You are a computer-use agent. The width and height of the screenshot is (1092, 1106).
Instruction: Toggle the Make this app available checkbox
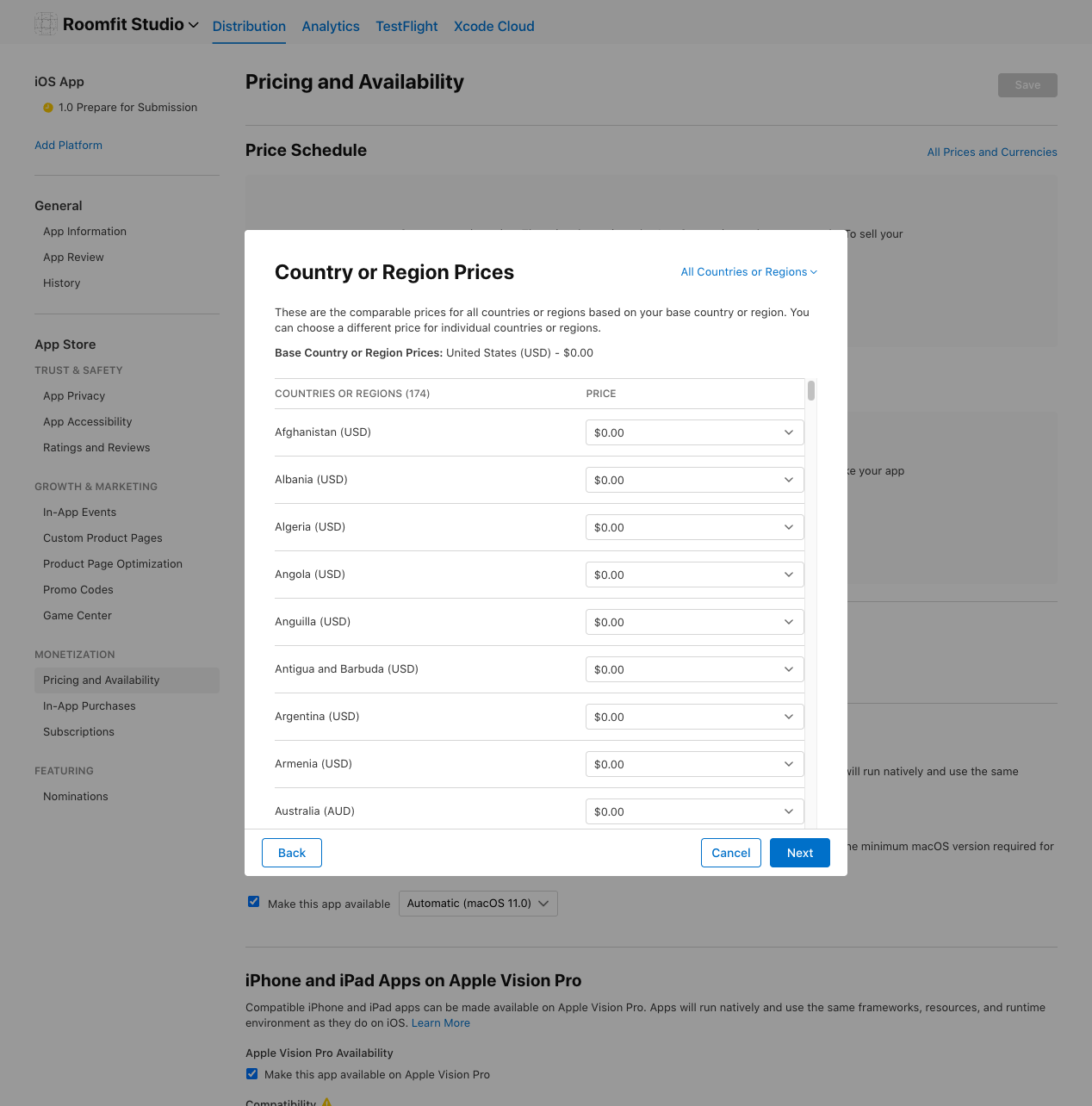click(254, 902)
